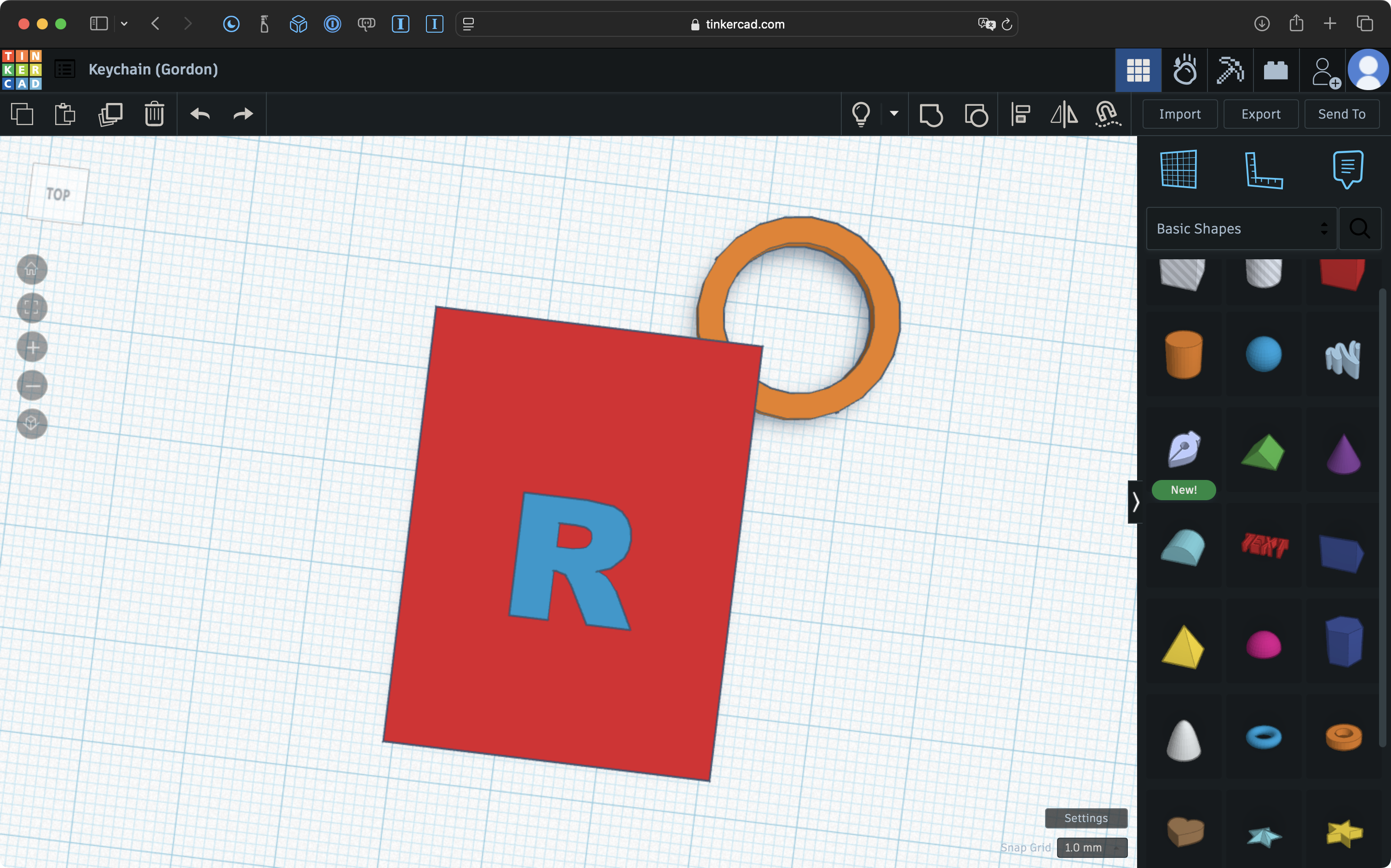
Task: Click the Group shapes icon
Action: (931, 114)
